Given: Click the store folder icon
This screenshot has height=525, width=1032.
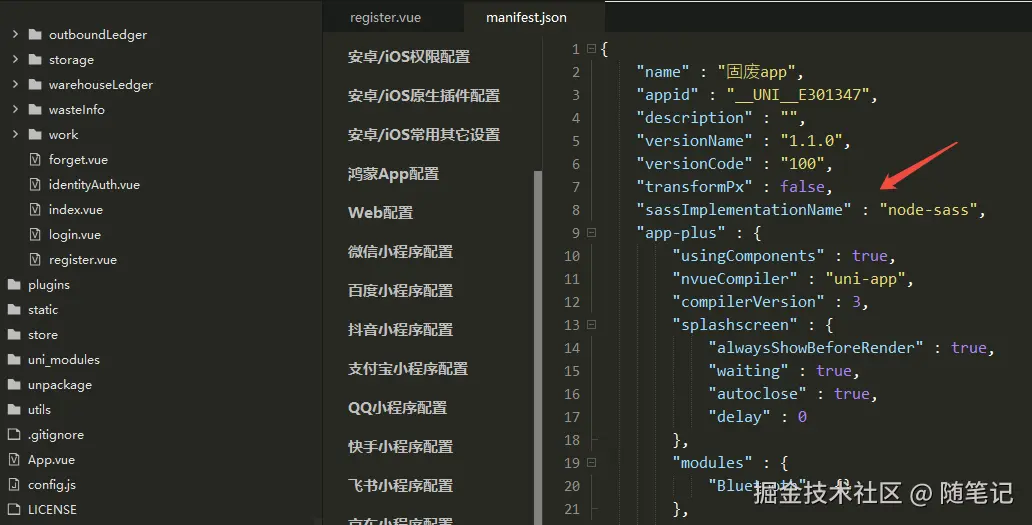Looking at the screenshot, I should coord(14,334).
